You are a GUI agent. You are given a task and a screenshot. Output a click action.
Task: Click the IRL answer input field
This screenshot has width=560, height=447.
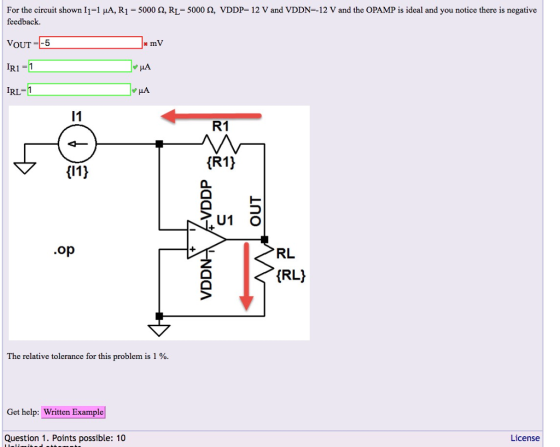coord(79,90)
